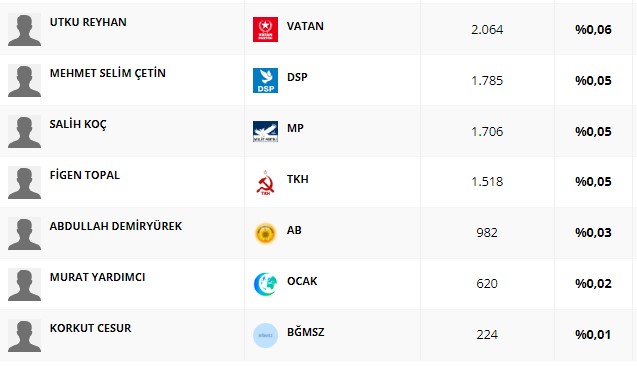The image size is (637, 366).
Task: Click the DSP white dove logo
Action: coord(265,80)
